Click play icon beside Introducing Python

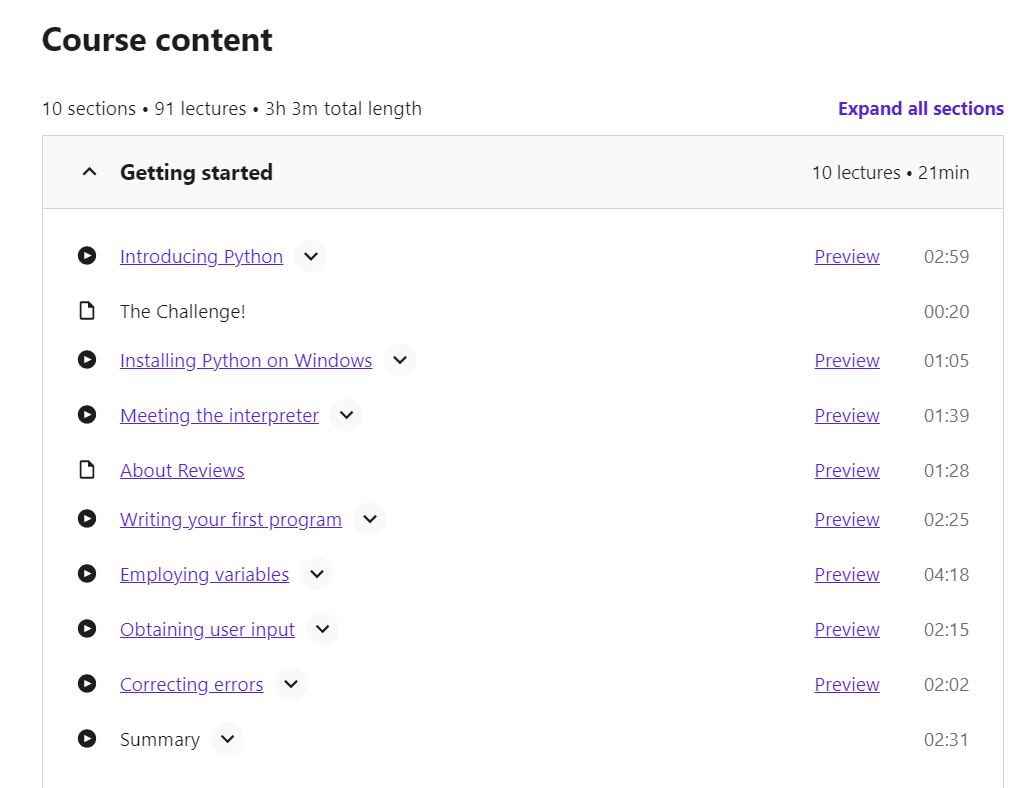point(87,255)
